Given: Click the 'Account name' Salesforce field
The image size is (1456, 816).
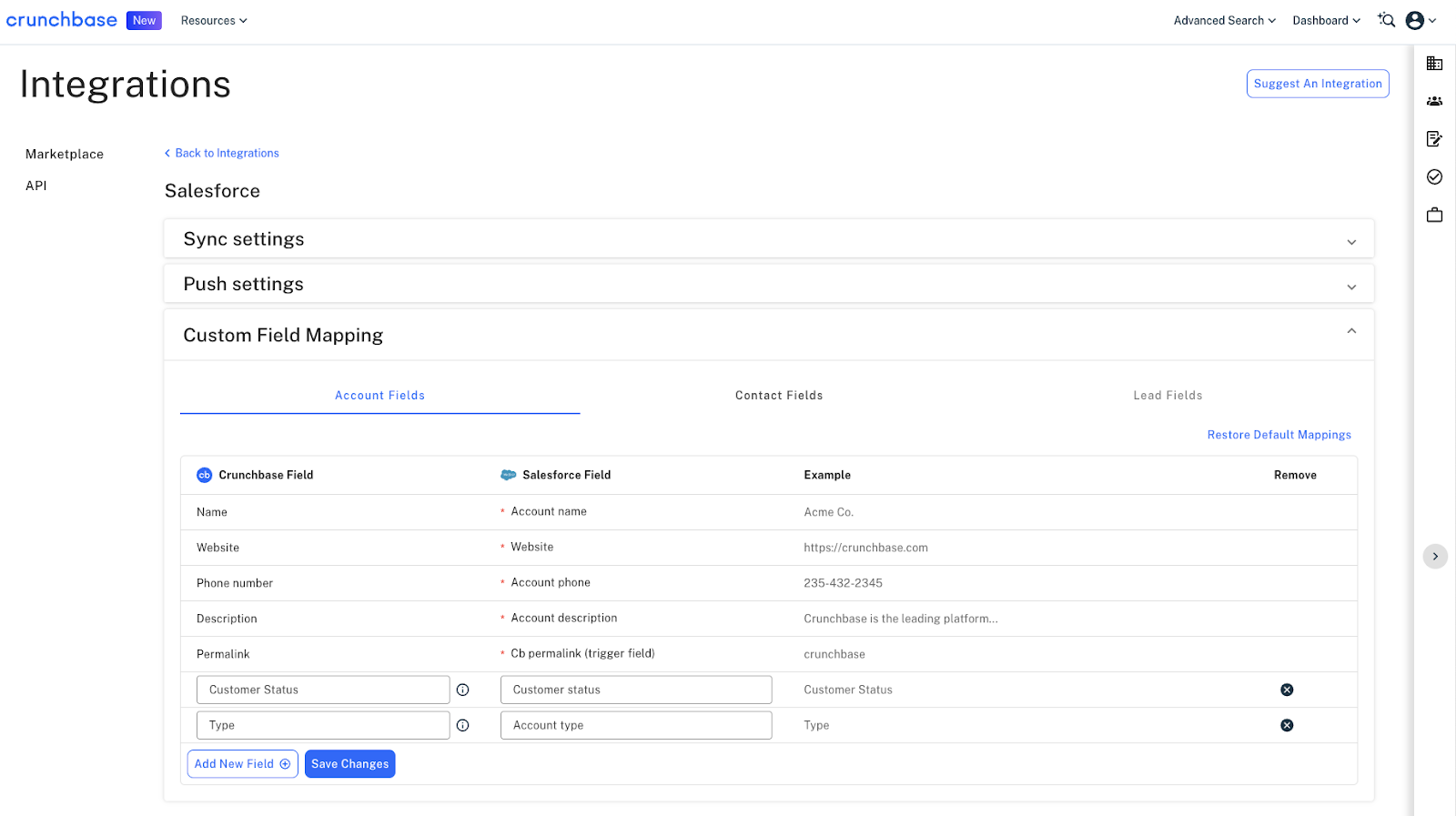Looking at the screenshot, I should pyautogui.click(x=549, y=511).
